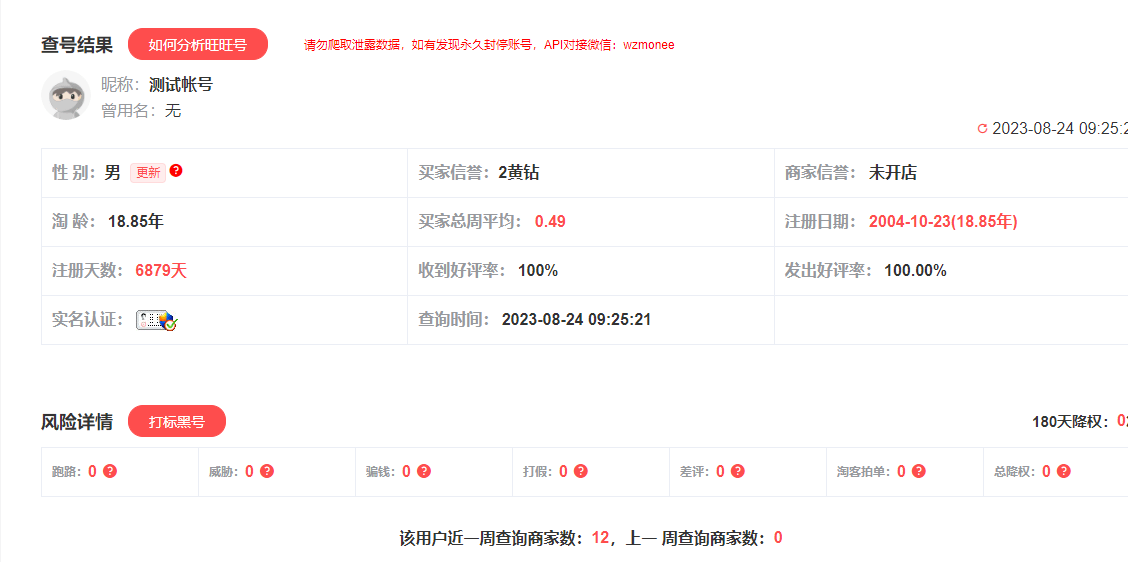Open the help icon for 威胁

point(267,471)
